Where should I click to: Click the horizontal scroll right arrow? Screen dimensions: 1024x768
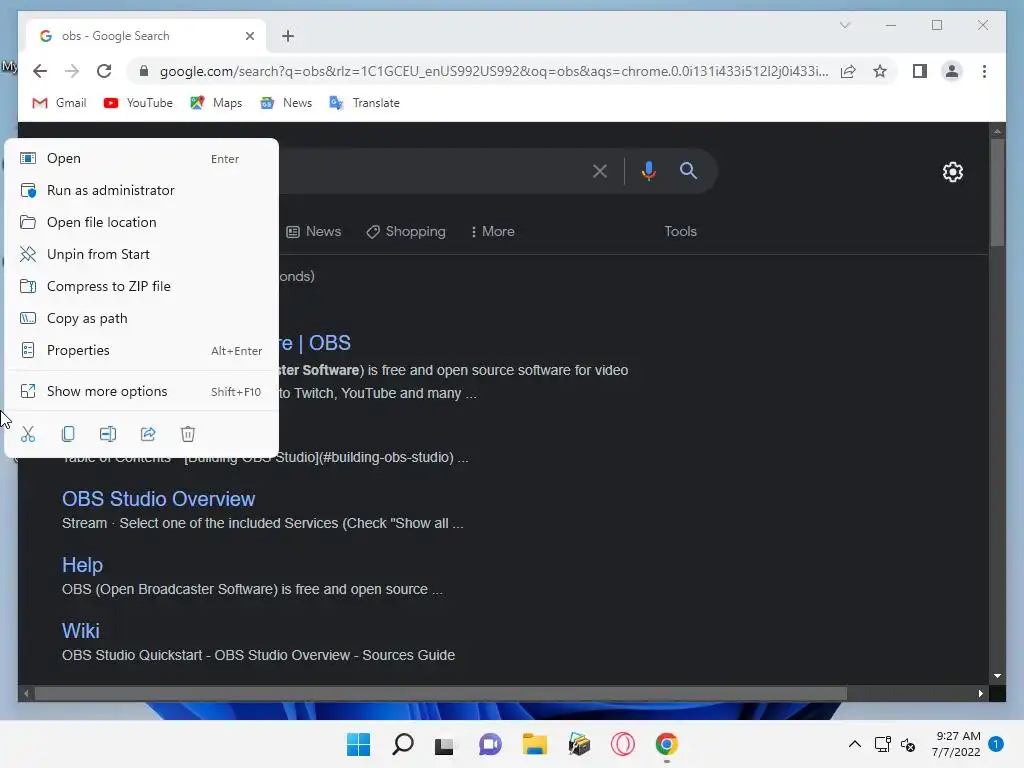coord(981,694)
